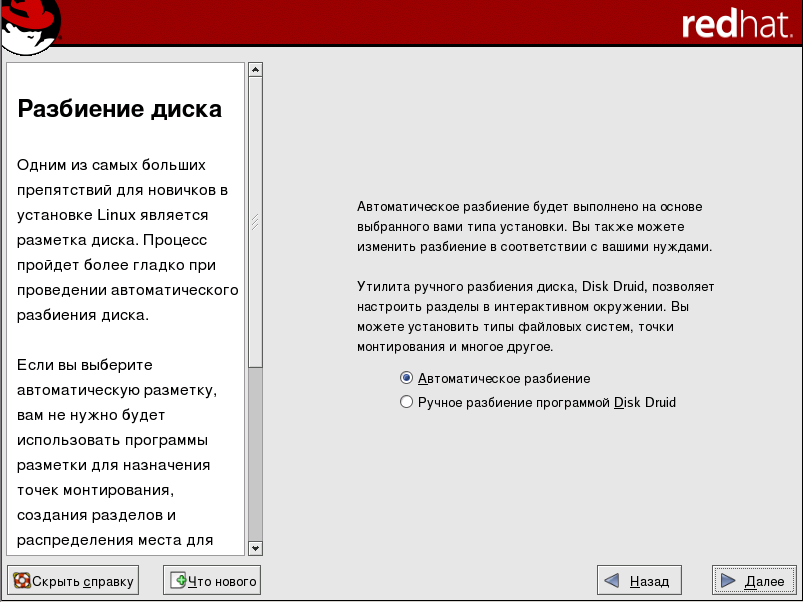The width and height of the screenshot is (803, 602).
Task: Click the document icon on Что нового
Action: 179,580
